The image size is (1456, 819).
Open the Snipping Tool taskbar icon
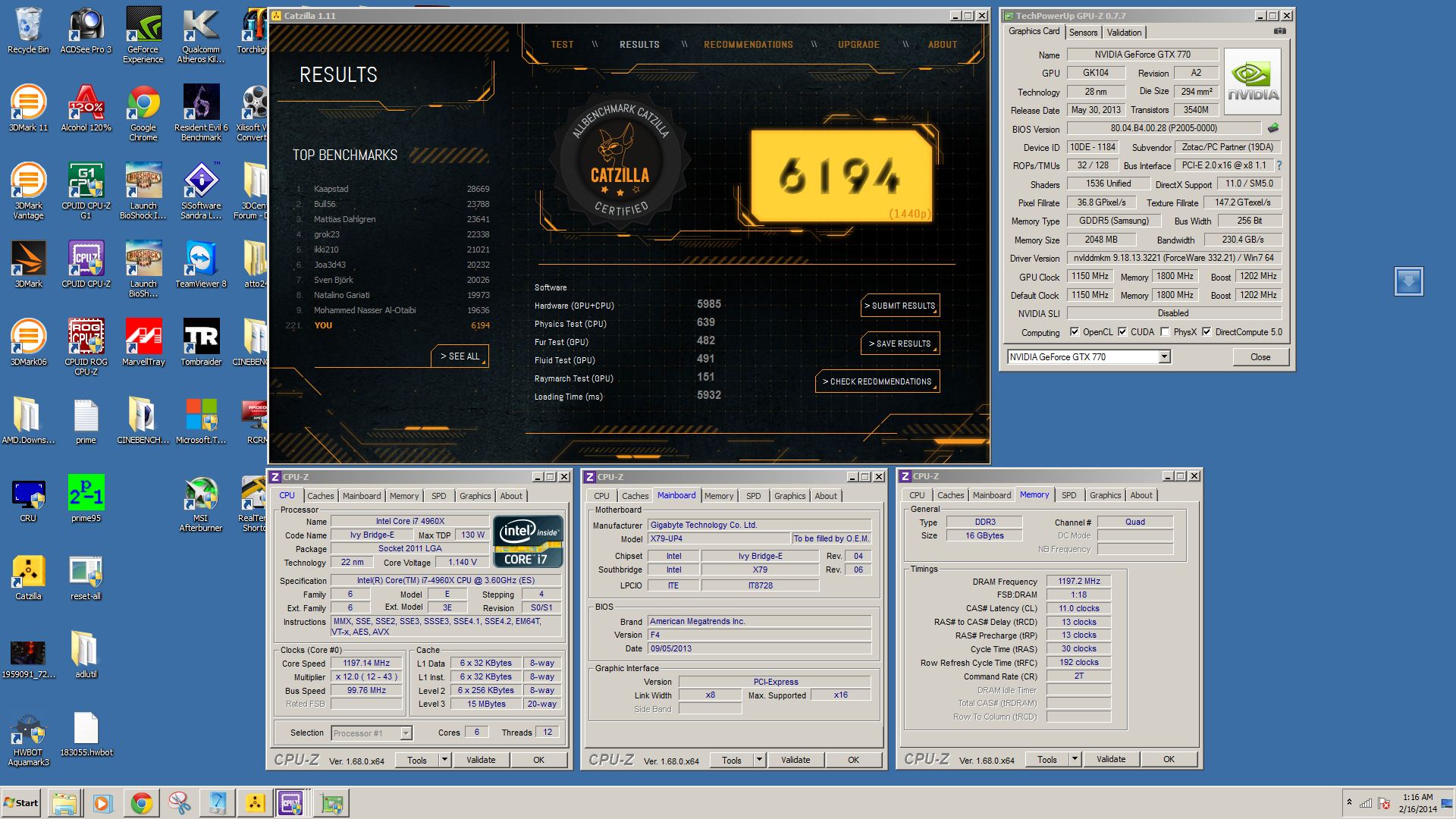pos(180,803)
